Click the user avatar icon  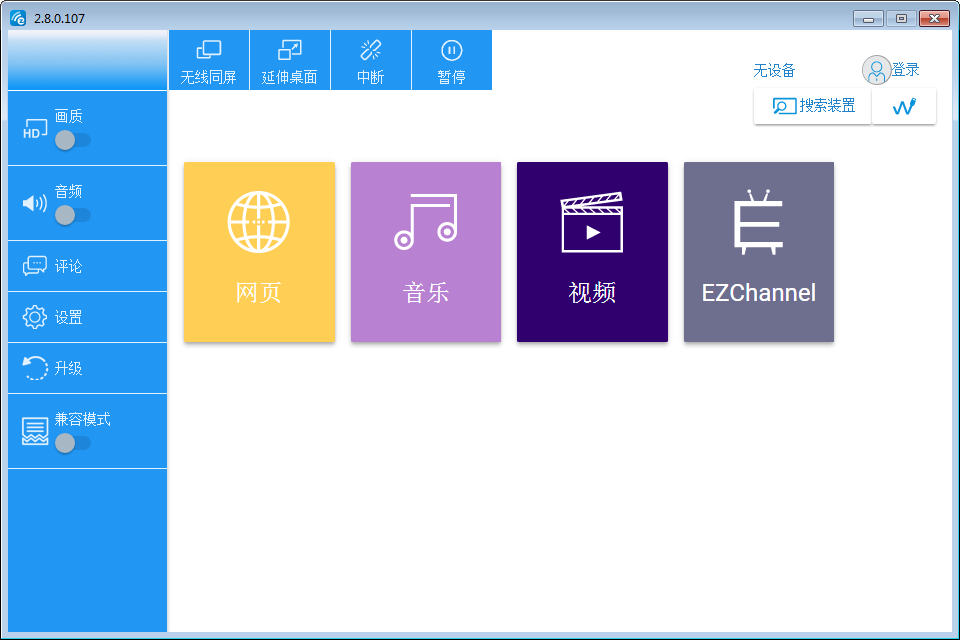click(x=876, y=70)
